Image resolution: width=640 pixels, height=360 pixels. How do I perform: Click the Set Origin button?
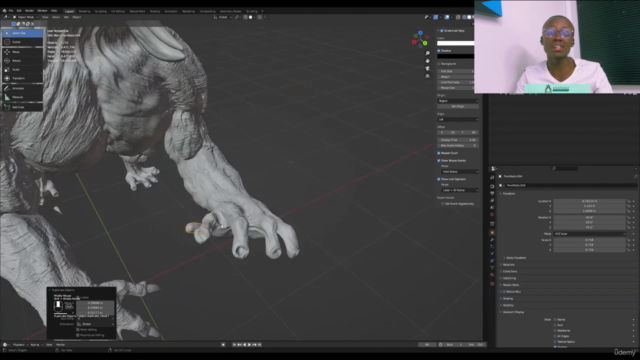[x=458, y=107]
